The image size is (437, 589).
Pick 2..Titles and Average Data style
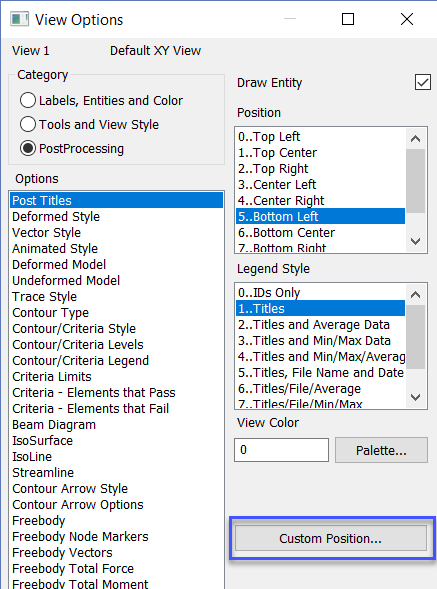[321, 325]
